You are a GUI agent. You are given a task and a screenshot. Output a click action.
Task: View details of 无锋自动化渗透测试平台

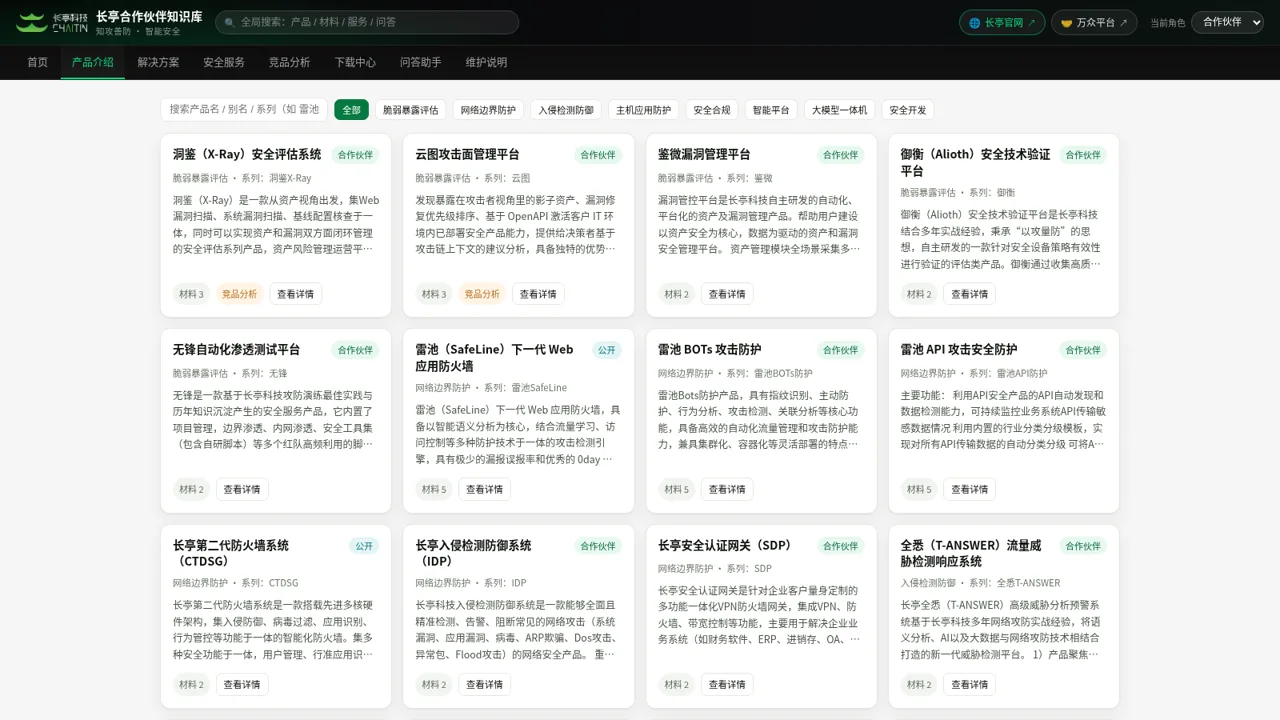[x=242, y=489]
